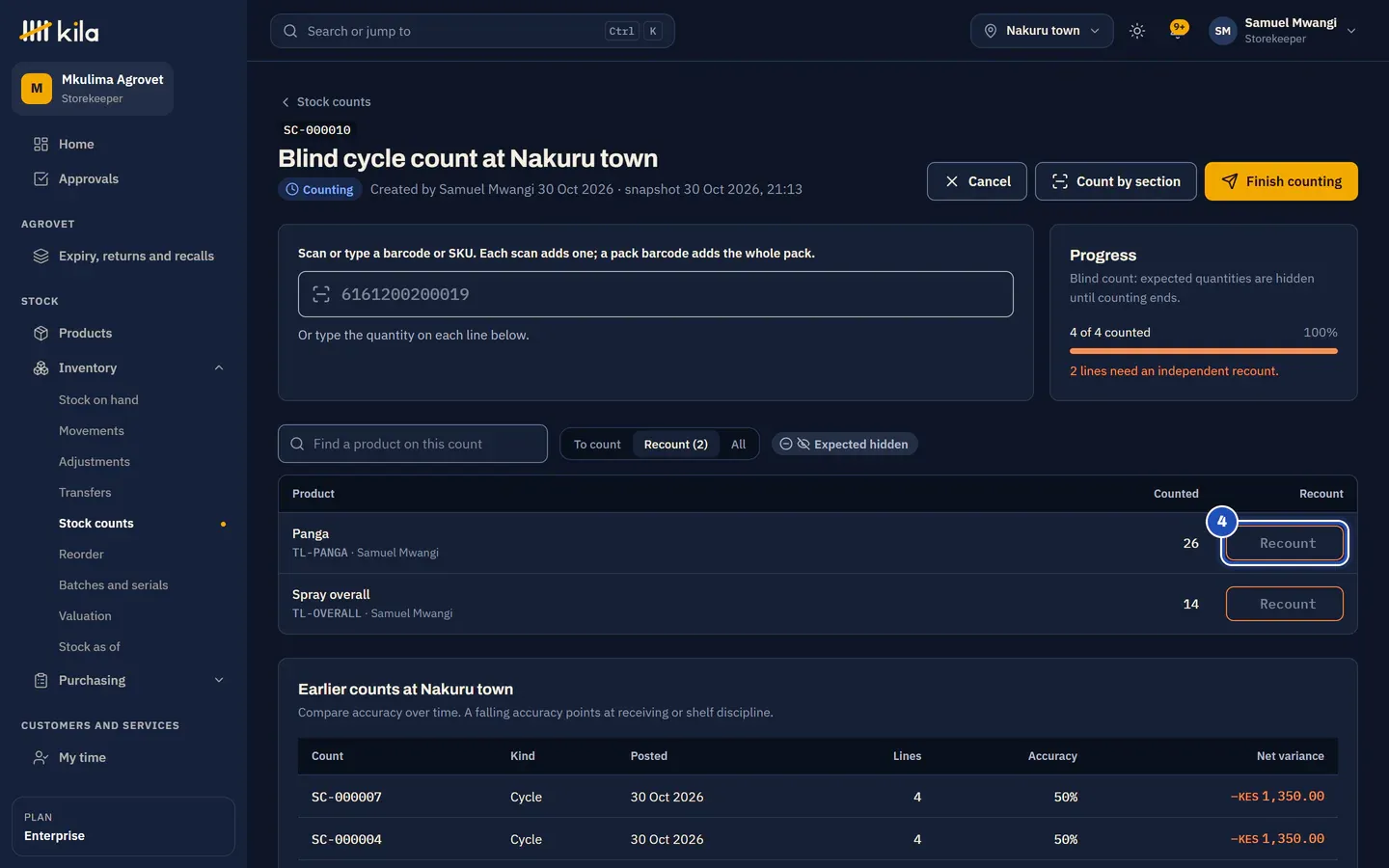The height and width of the screenshot is (868, 1389).
Task: Click the Purchasing clipboard icon
Action: (x=41, y=680)
